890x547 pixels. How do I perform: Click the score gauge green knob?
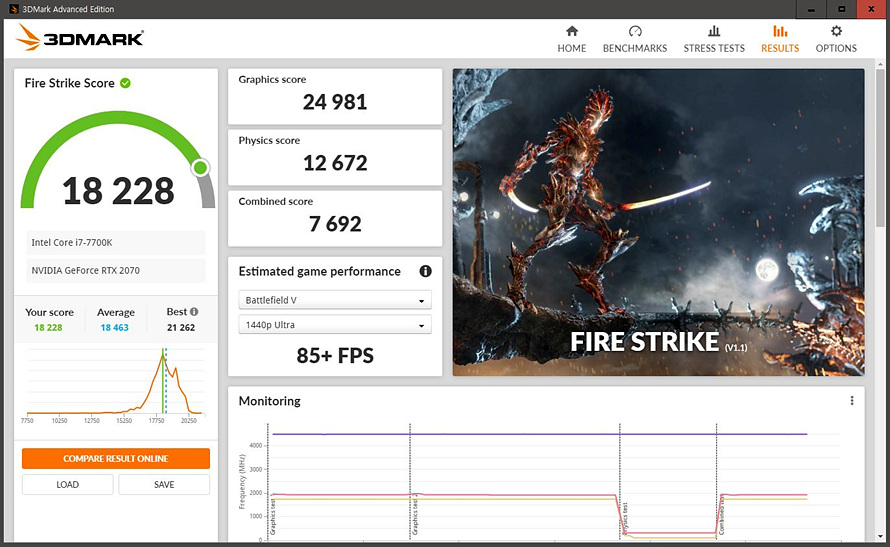200,167
